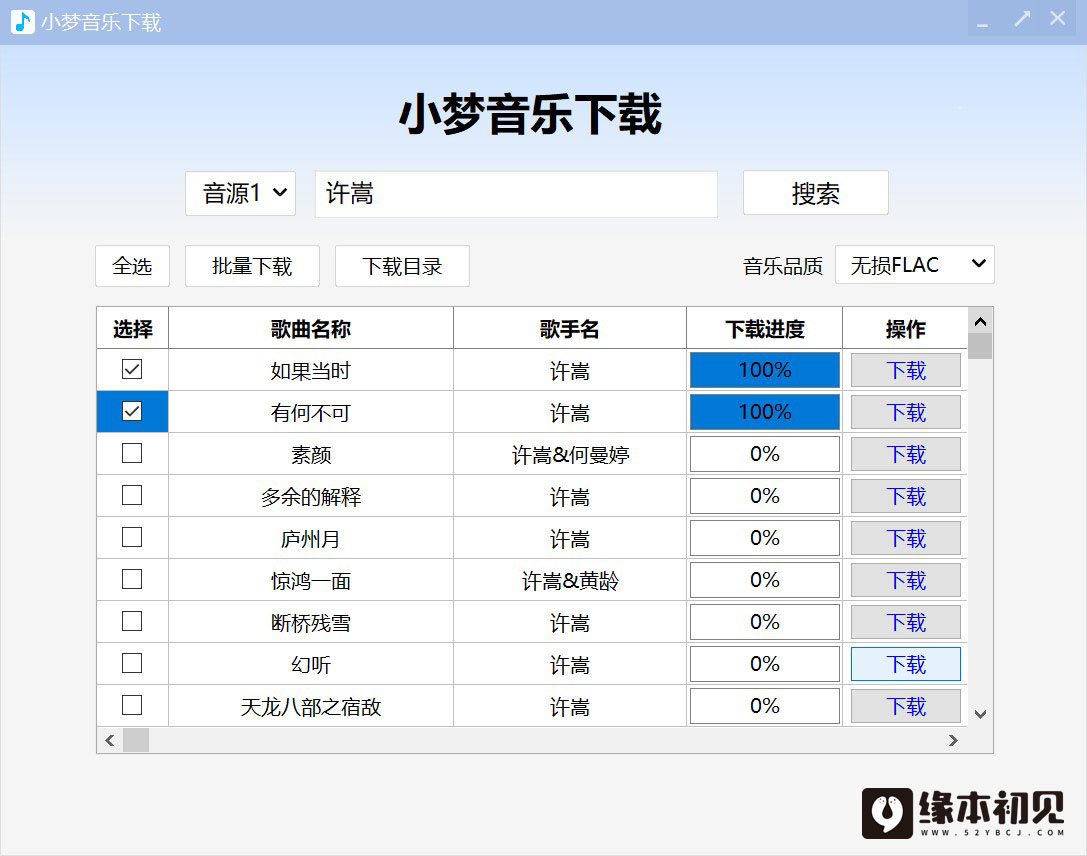Screen dimensions: 1087x856
Task: Click the 全选 select all button
Action: pyautogui.click(x=132, y=266)
